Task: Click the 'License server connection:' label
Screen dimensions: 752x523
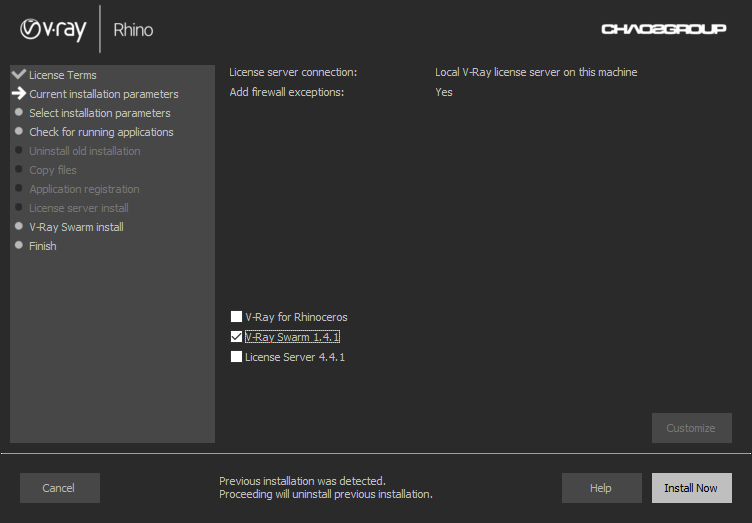Action: coord(293,72)
